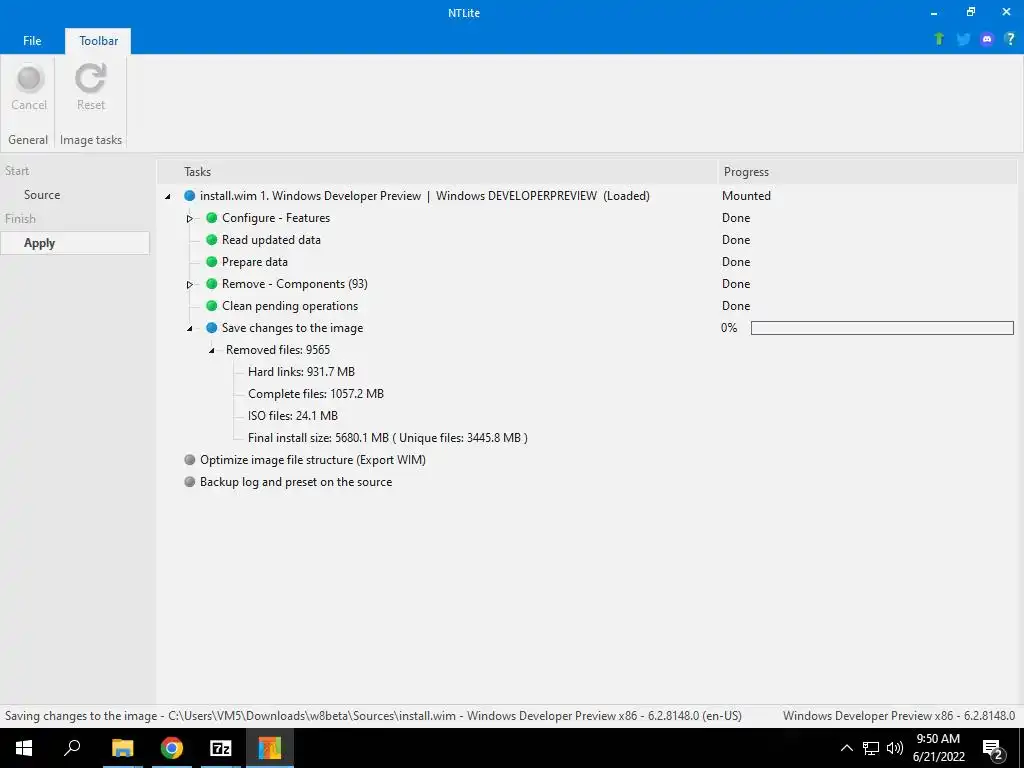Screen dimensions: 1024x768
Task: Click green dot next to Read updated data
Action: 212,240
